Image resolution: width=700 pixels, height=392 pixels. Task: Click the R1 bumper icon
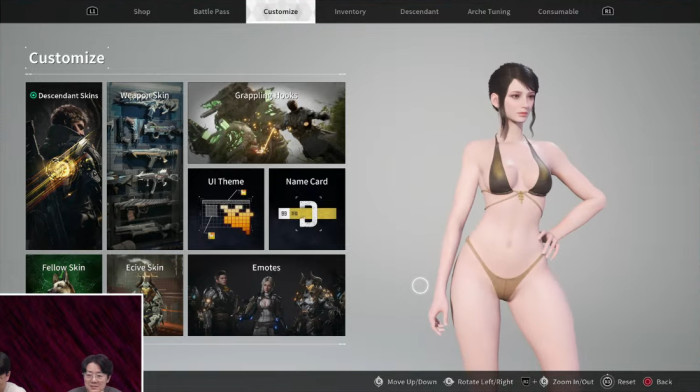click(608, 11)
